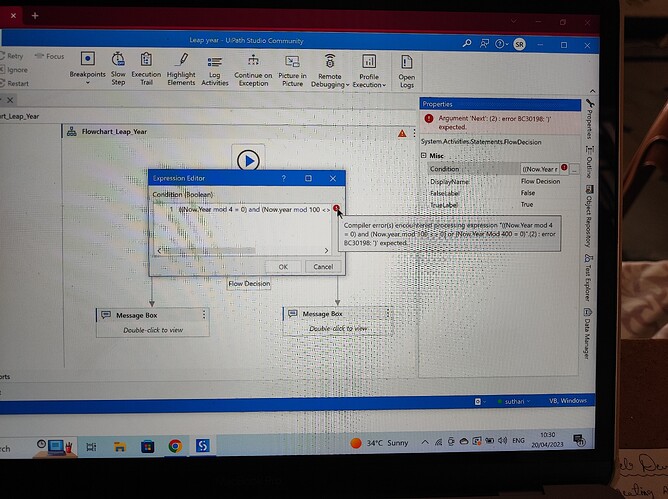The height and width of the screenshot is (499, 668).
Task: Click Cancel in Expression Editor
Action: click(323, 267)
